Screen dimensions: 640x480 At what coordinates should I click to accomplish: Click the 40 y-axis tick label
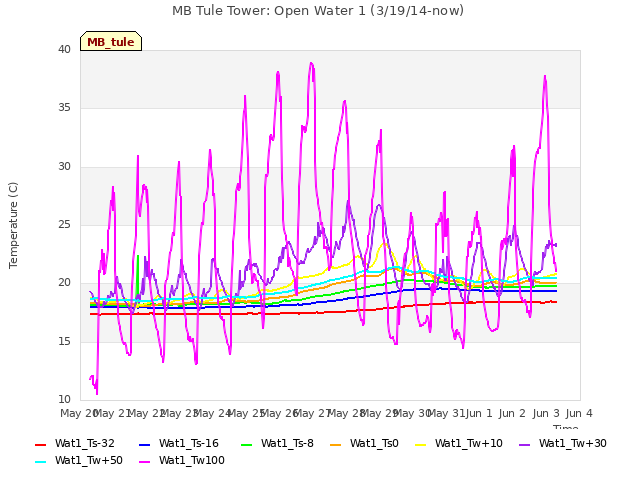click(64, 49)
